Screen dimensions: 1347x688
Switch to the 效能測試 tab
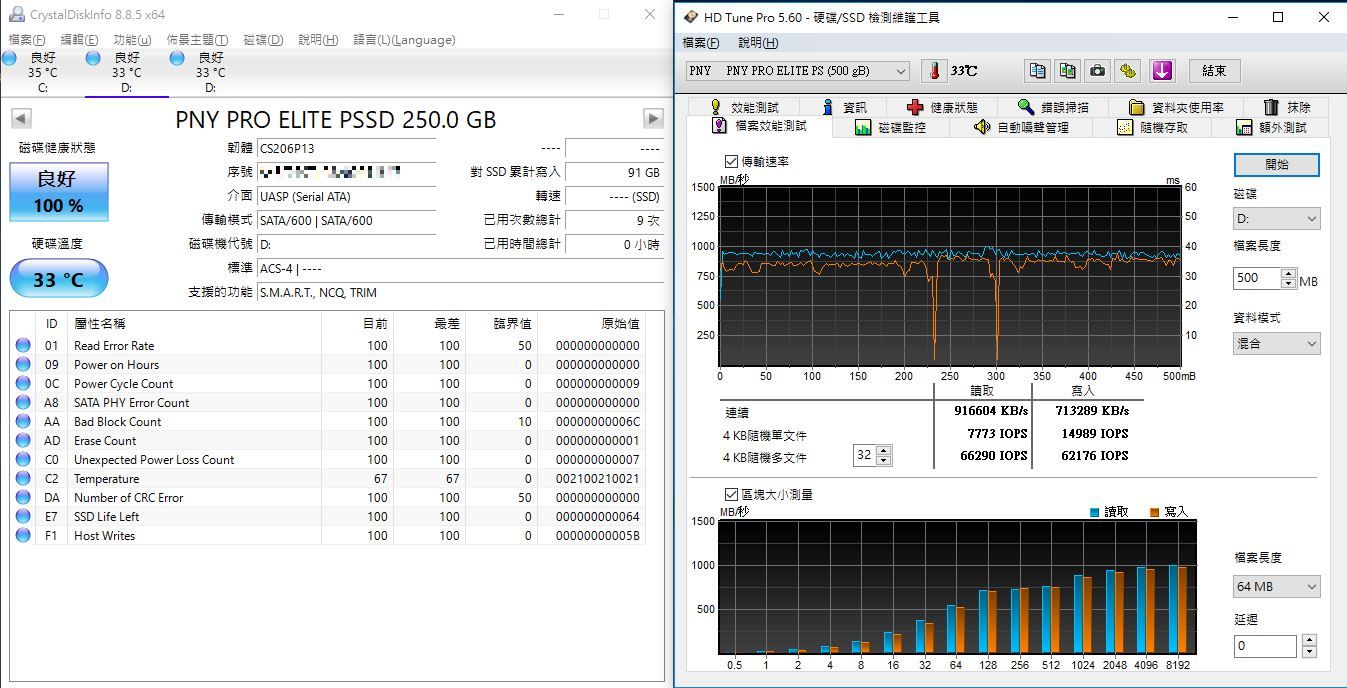click(743, 107)
